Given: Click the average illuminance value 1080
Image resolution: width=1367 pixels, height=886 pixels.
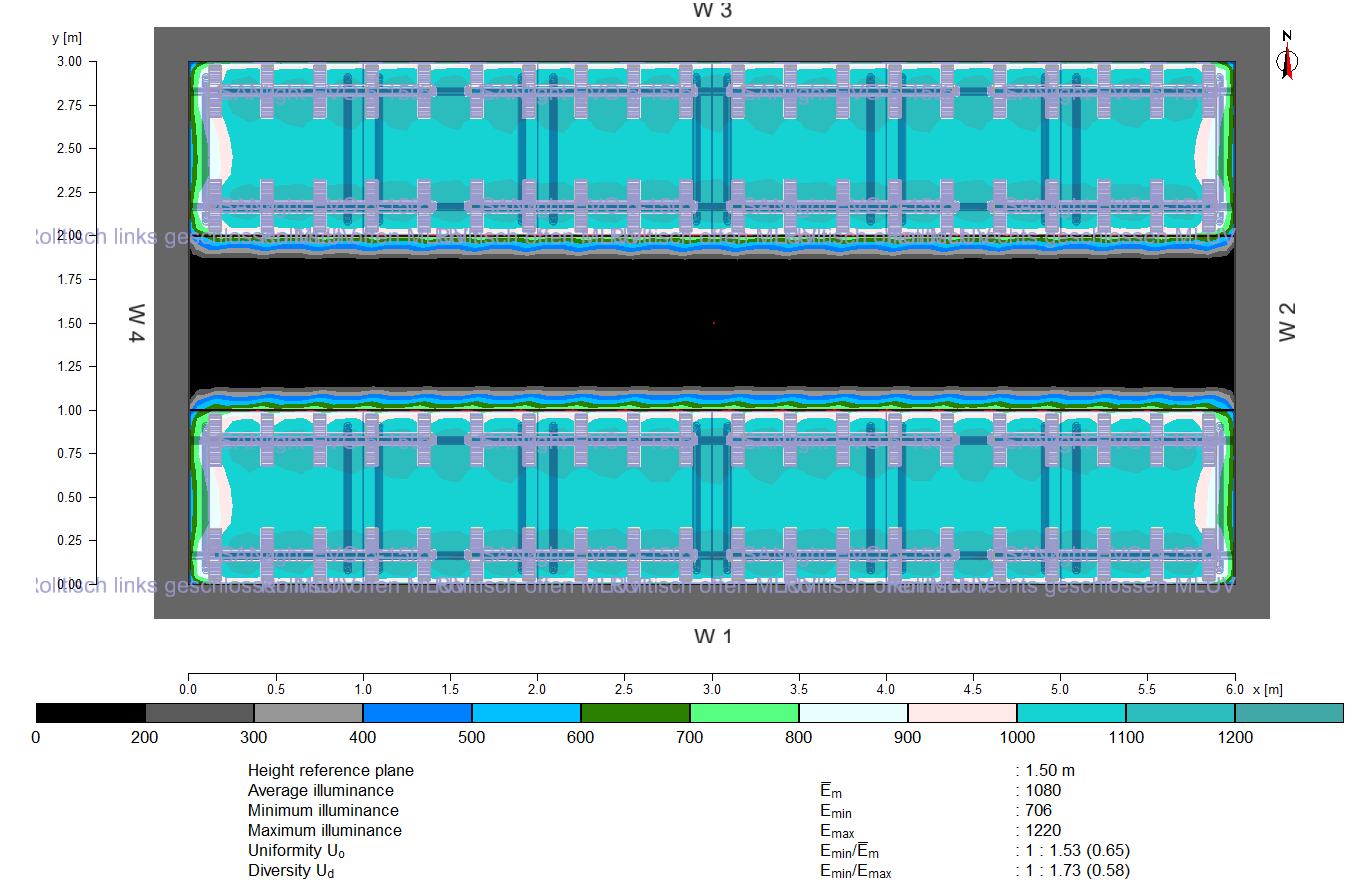Looking at the screenshot, I should [1043, 791].
